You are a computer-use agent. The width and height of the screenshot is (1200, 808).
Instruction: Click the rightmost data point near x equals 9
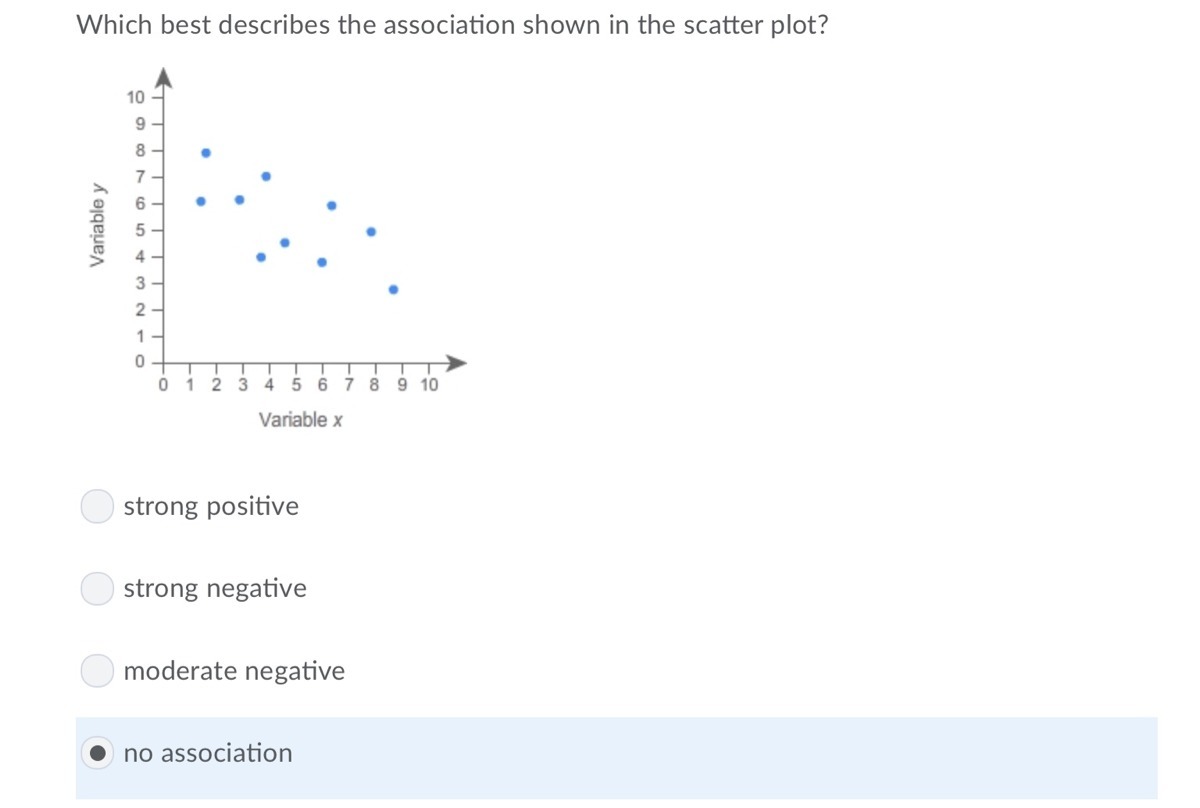point(393,289)
